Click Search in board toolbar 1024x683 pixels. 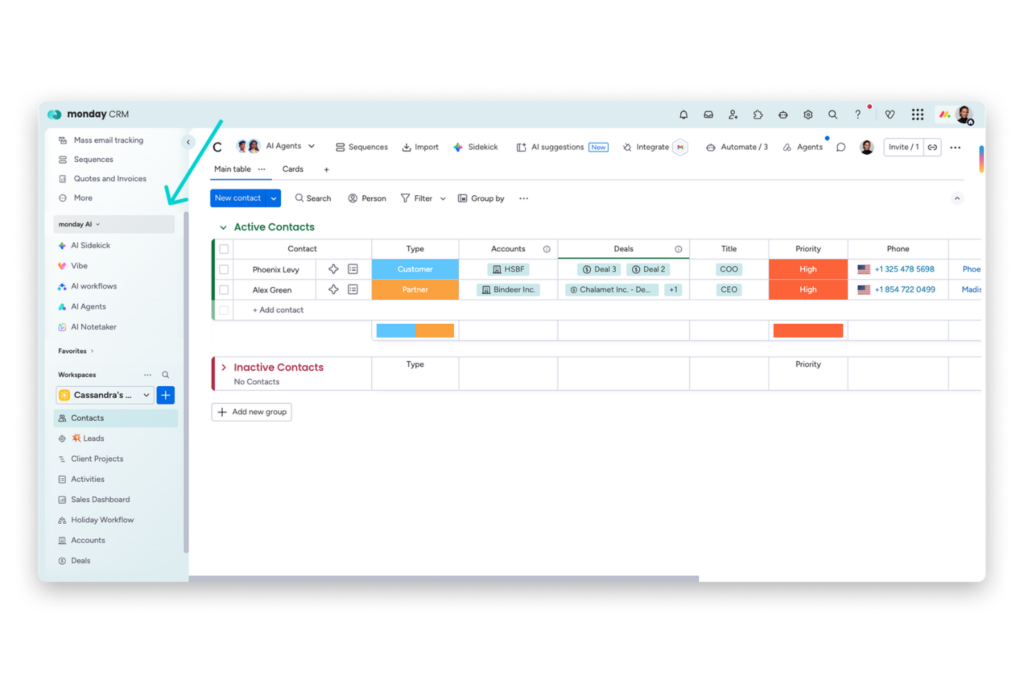[x=313, y=199]
